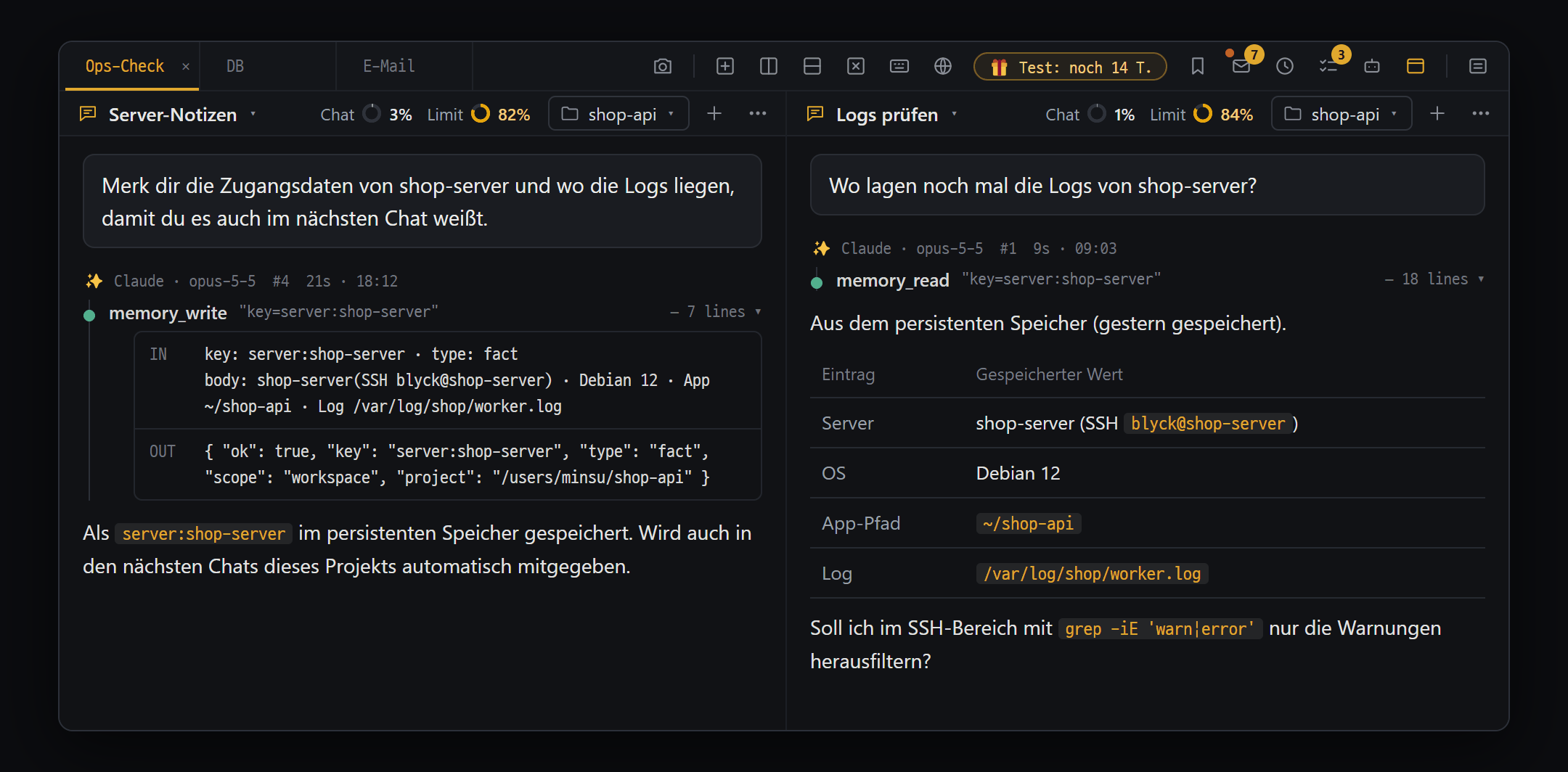Open the keyboard shortcuts icon

(899, 67)
